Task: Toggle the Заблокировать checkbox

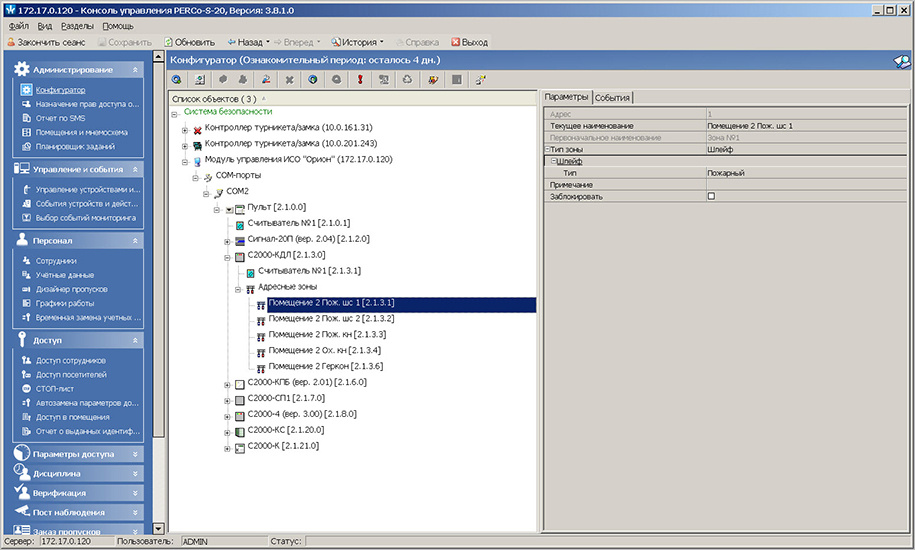Action: pyautogui.click(x=711, y=197)
